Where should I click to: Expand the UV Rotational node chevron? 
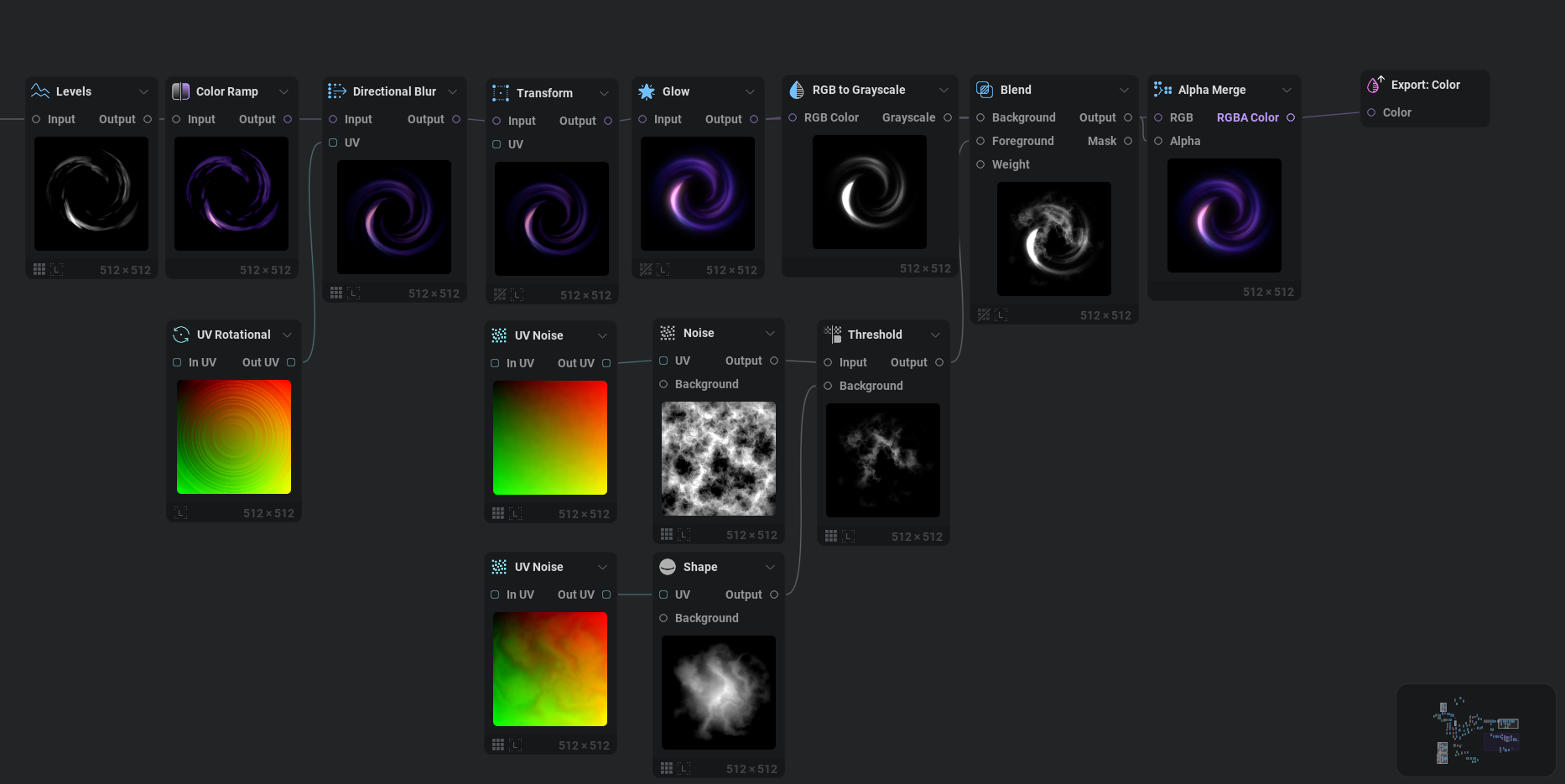(x=287, y=335)
